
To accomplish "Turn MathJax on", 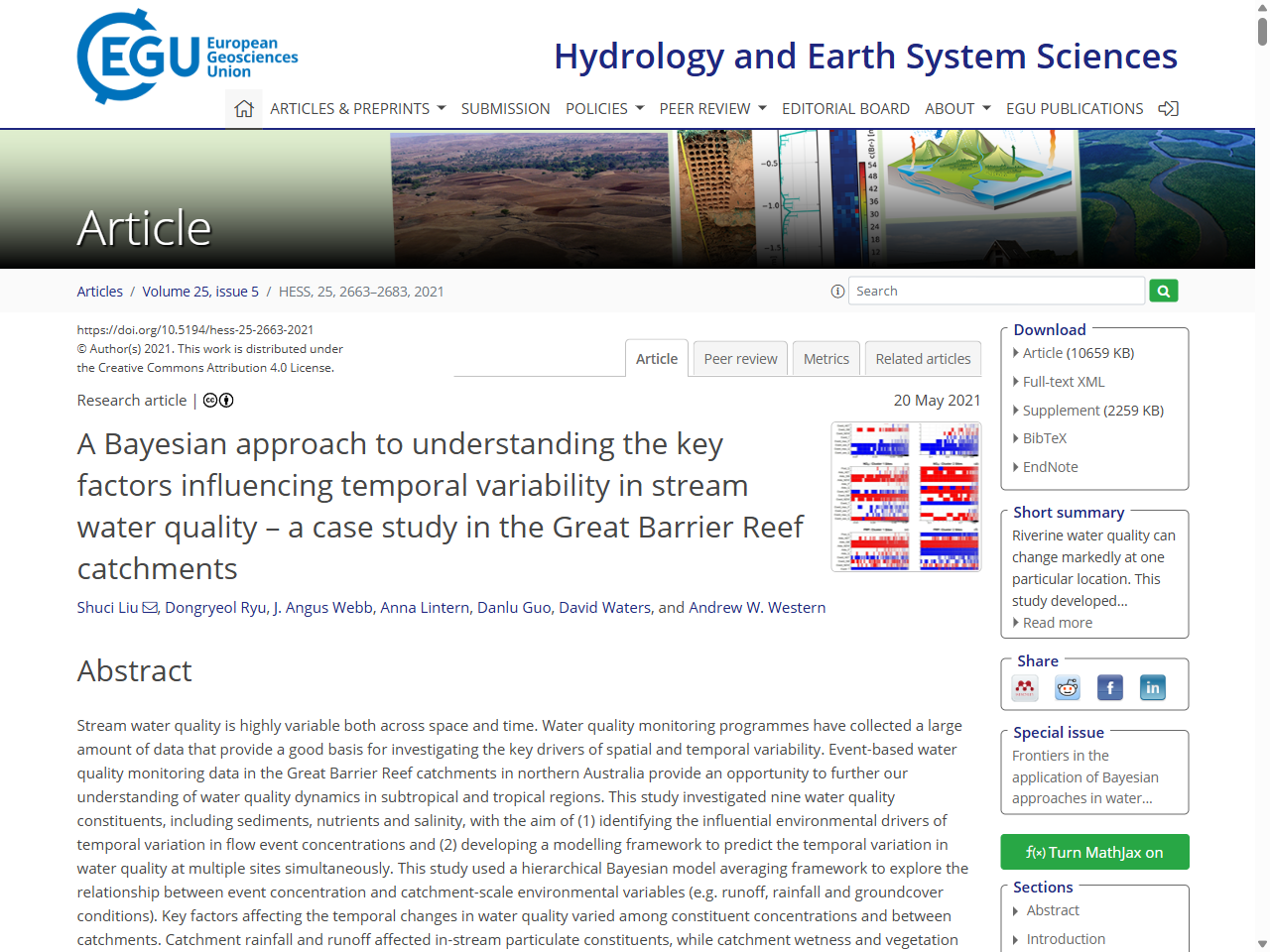I will coord(1094,851).
